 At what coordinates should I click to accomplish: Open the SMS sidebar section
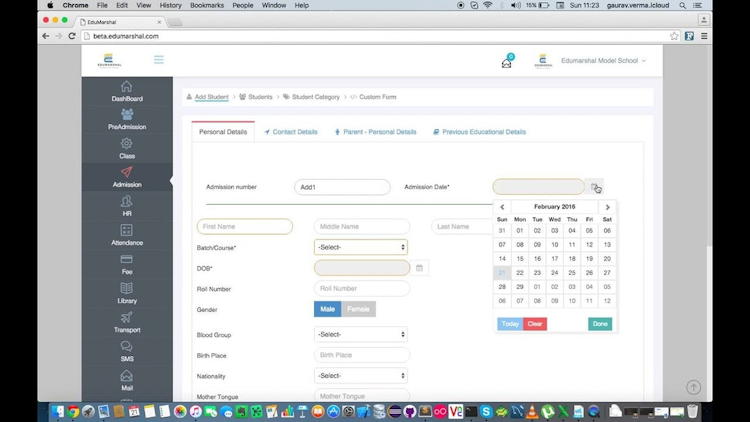pyautogui.click(x=127, y=352)
